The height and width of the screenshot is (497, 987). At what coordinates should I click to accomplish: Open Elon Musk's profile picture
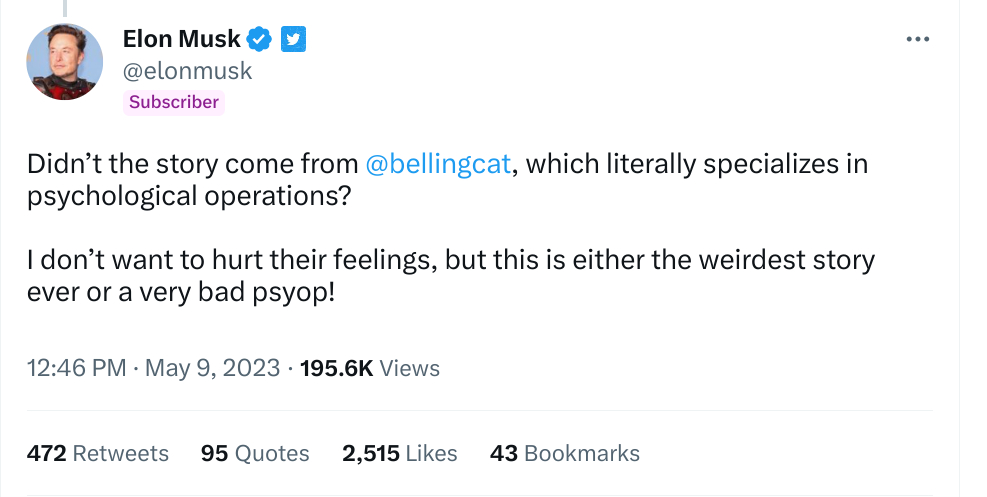tap(64, 62)
